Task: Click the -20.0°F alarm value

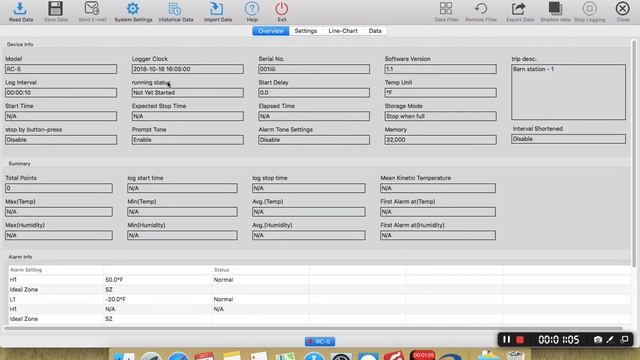Action: pos(115,300)
